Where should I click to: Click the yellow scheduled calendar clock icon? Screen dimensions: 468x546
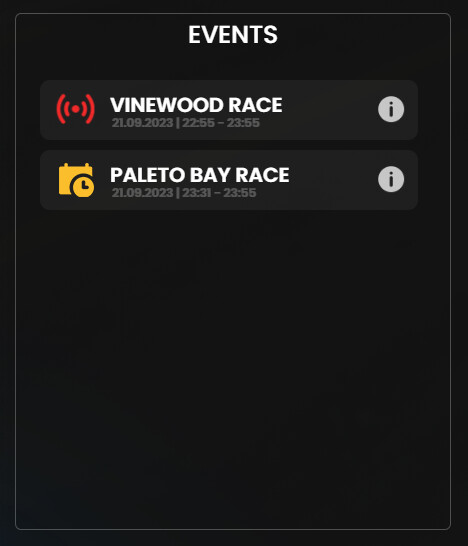pyautogui.click(x=76, y=180)
